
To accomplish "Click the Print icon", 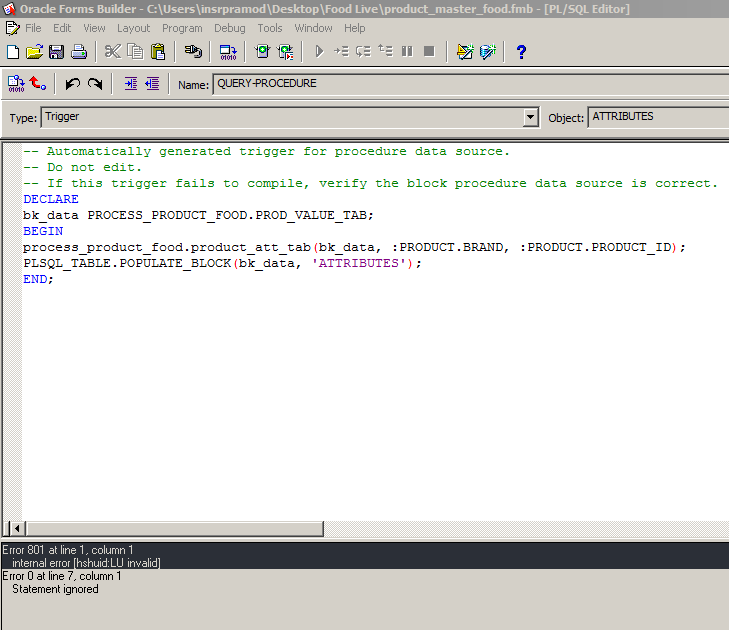I will click(x=78, y=51).
